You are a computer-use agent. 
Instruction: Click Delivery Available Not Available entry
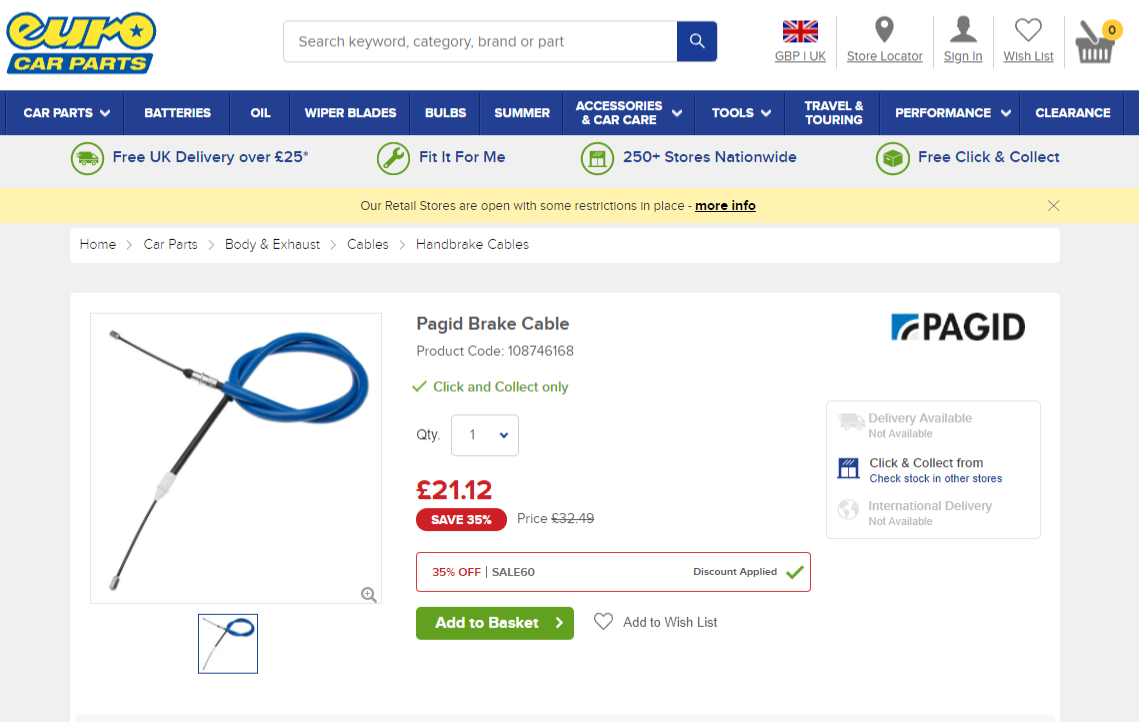(905, 425)
